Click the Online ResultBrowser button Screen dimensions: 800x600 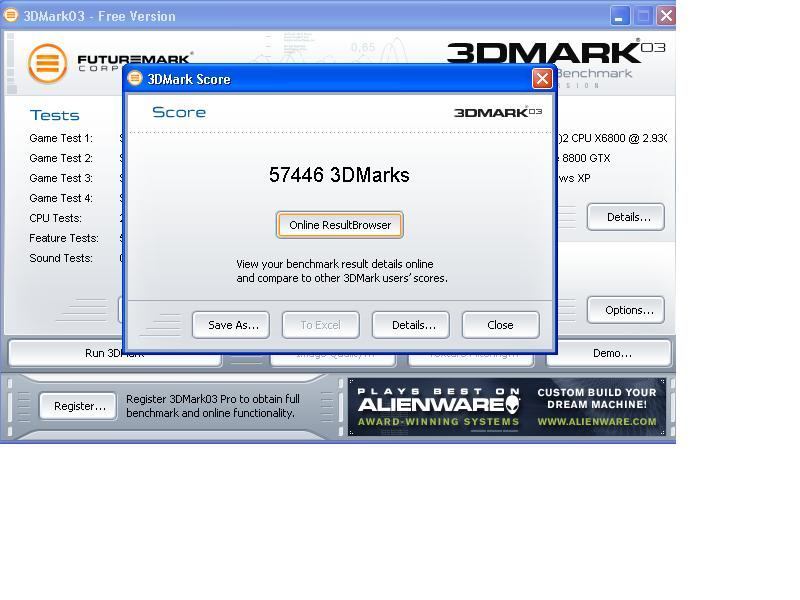click(x=339, y=225)
